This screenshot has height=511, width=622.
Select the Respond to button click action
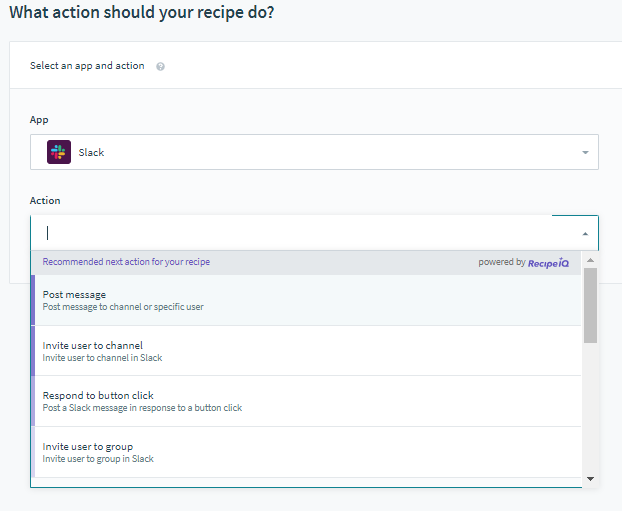pos(306,401)
